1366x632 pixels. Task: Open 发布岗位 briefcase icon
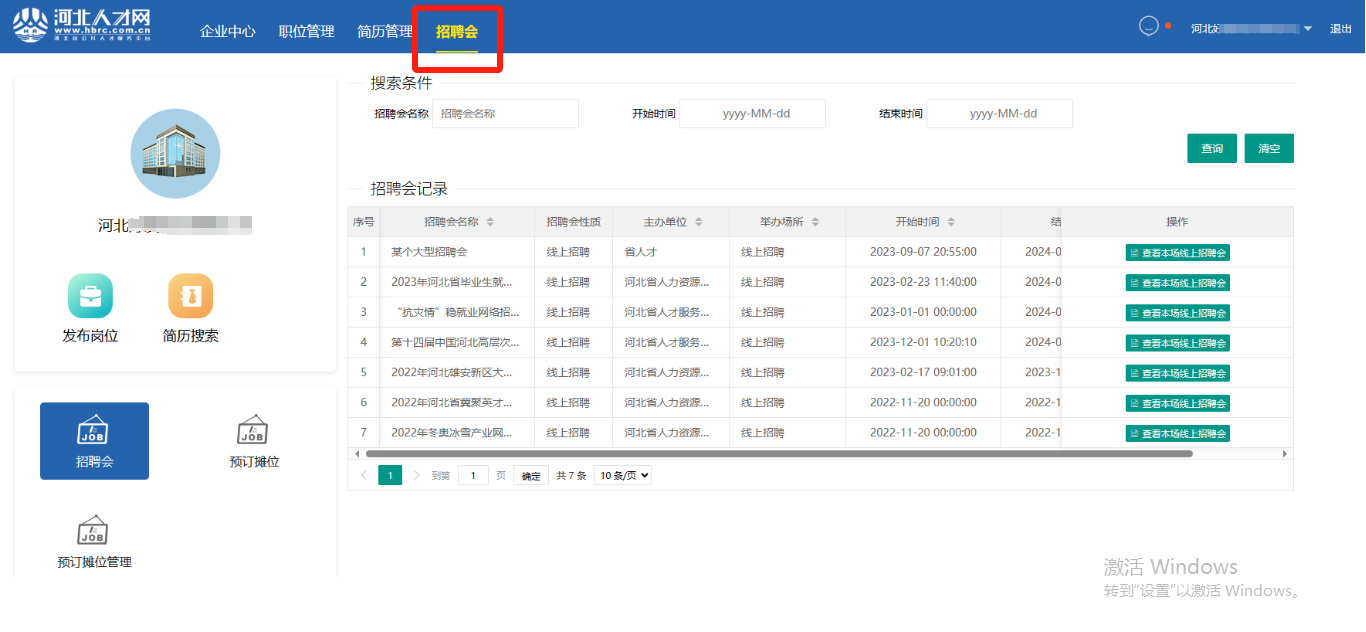[90, 296]
